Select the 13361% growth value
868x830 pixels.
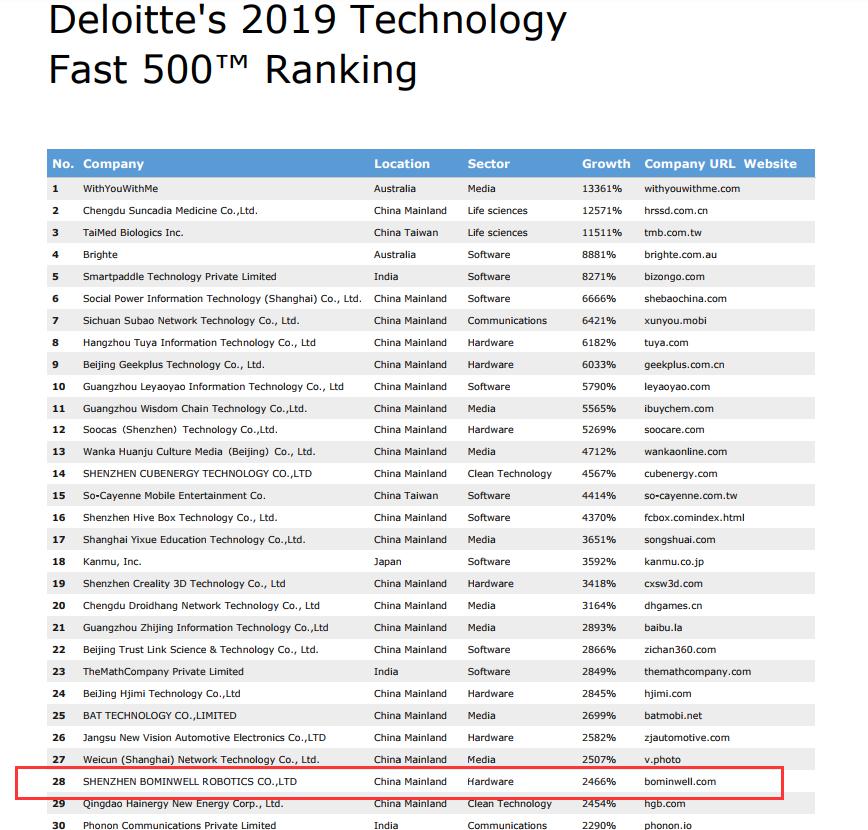tap(602, 189)
